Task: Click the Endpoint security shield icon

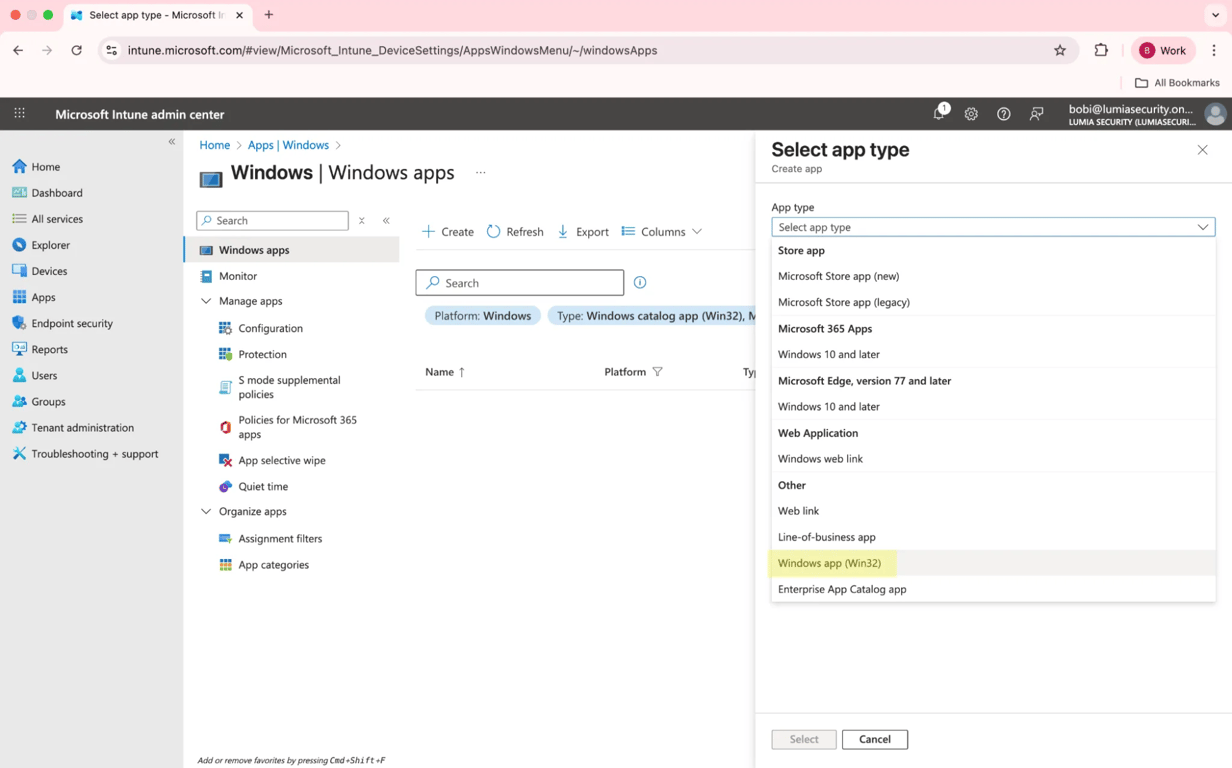Action: point(19,323)
